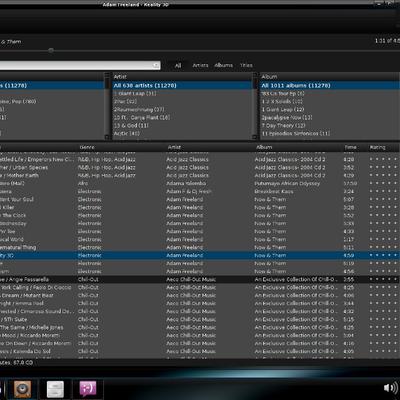Click genre browser scrollbar down arrow

pyautogui.click(x=107, y=137)
